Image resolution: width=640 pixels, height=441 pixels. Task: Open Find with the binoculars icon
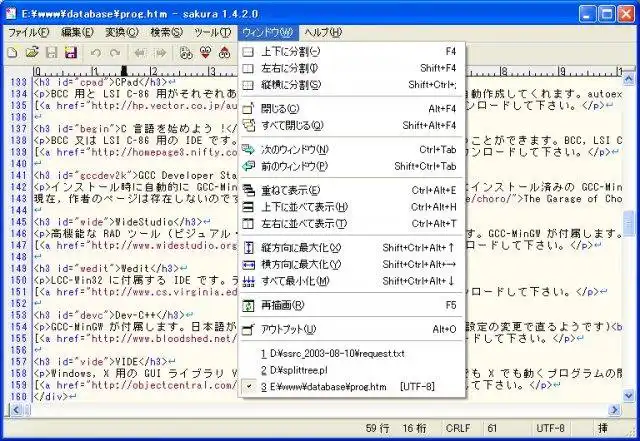click(x=186, y=53)
